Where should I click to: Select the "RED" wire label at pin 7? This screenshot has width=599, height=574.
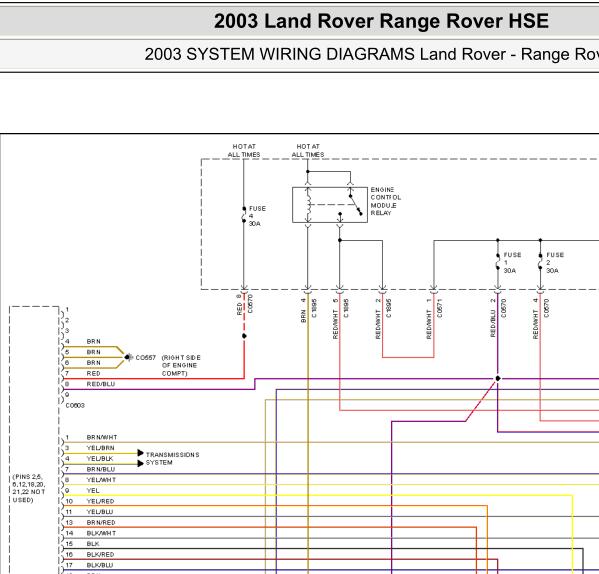coord(93,373)
